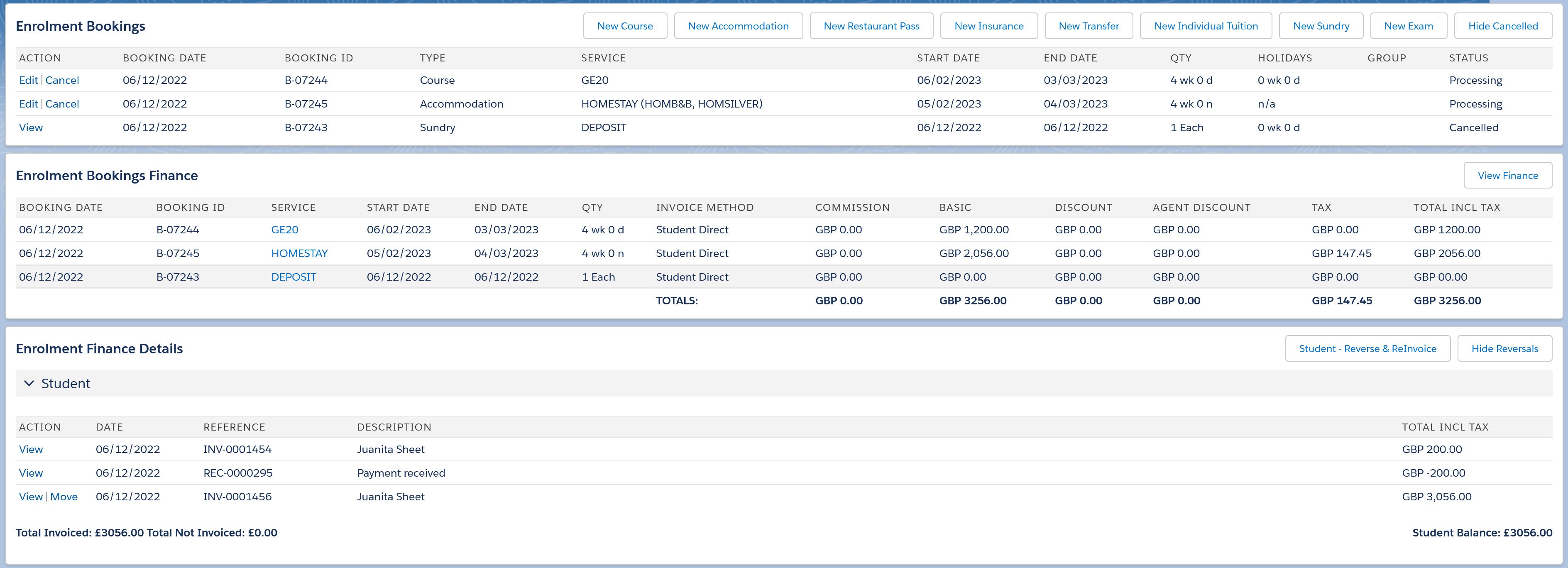View the cancelled DEPOSIT sundry booking
The width and height of the screenshot is (1568, 568).
pyautogui.click(x=30, y=128)
